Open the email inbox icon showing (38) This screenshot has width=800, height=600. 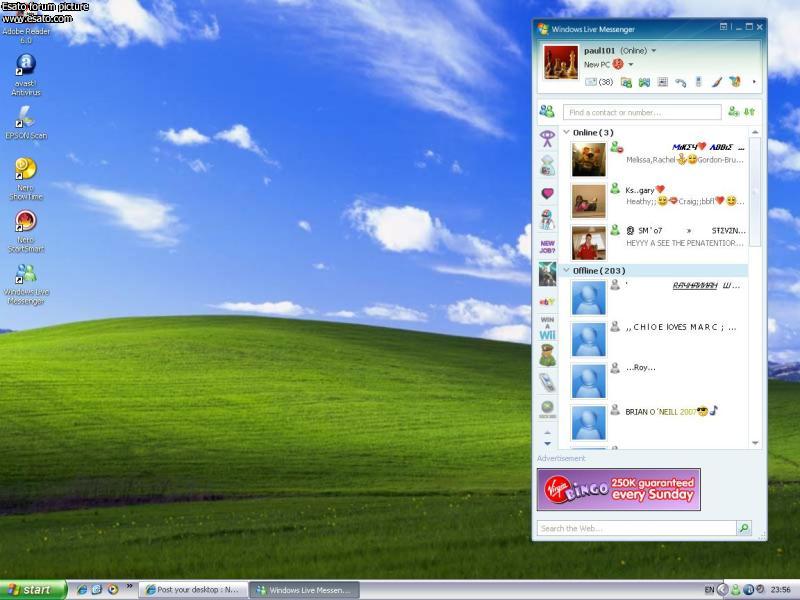click(x=598, y=82)
